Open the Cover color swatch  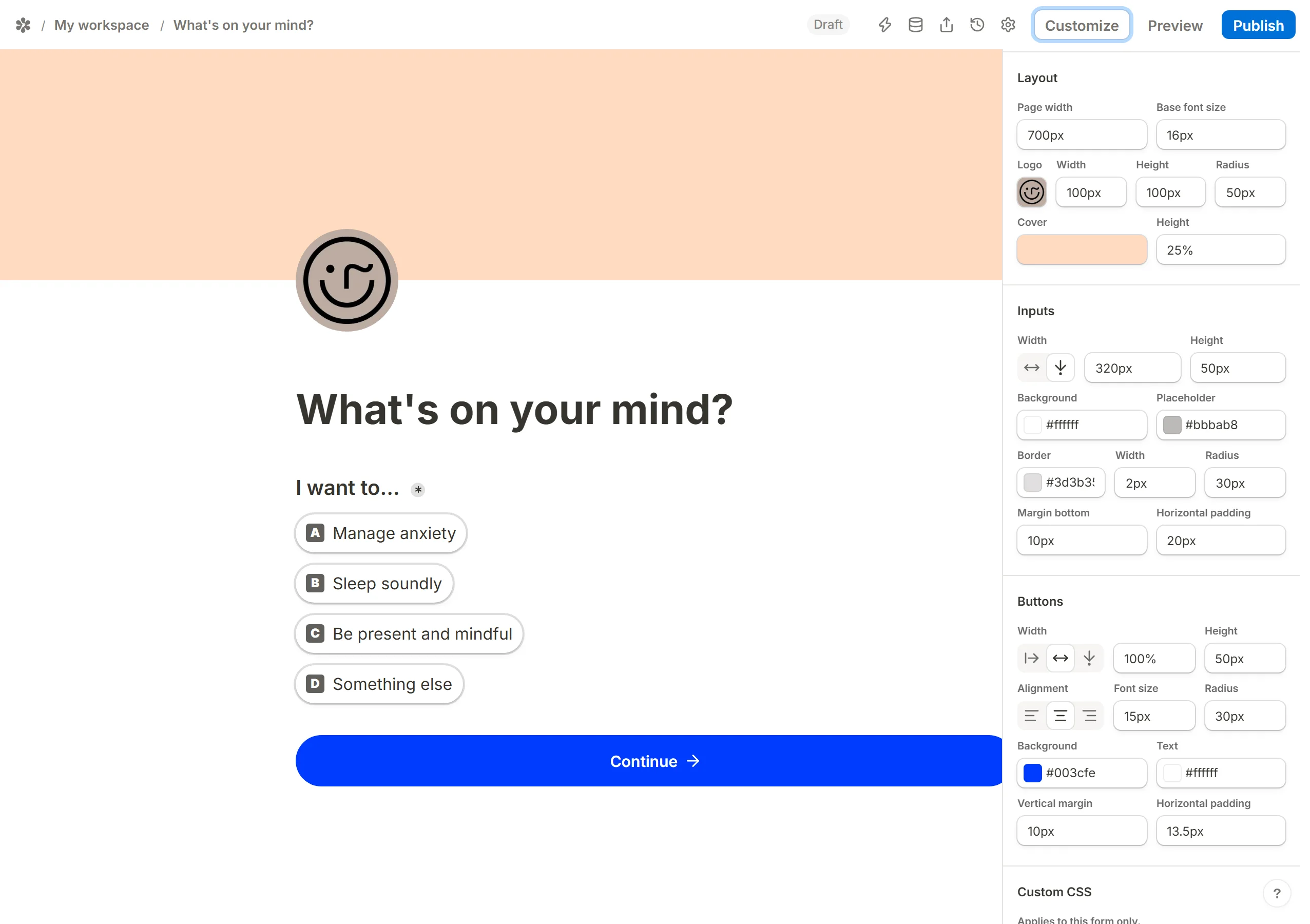[1081, 249]
